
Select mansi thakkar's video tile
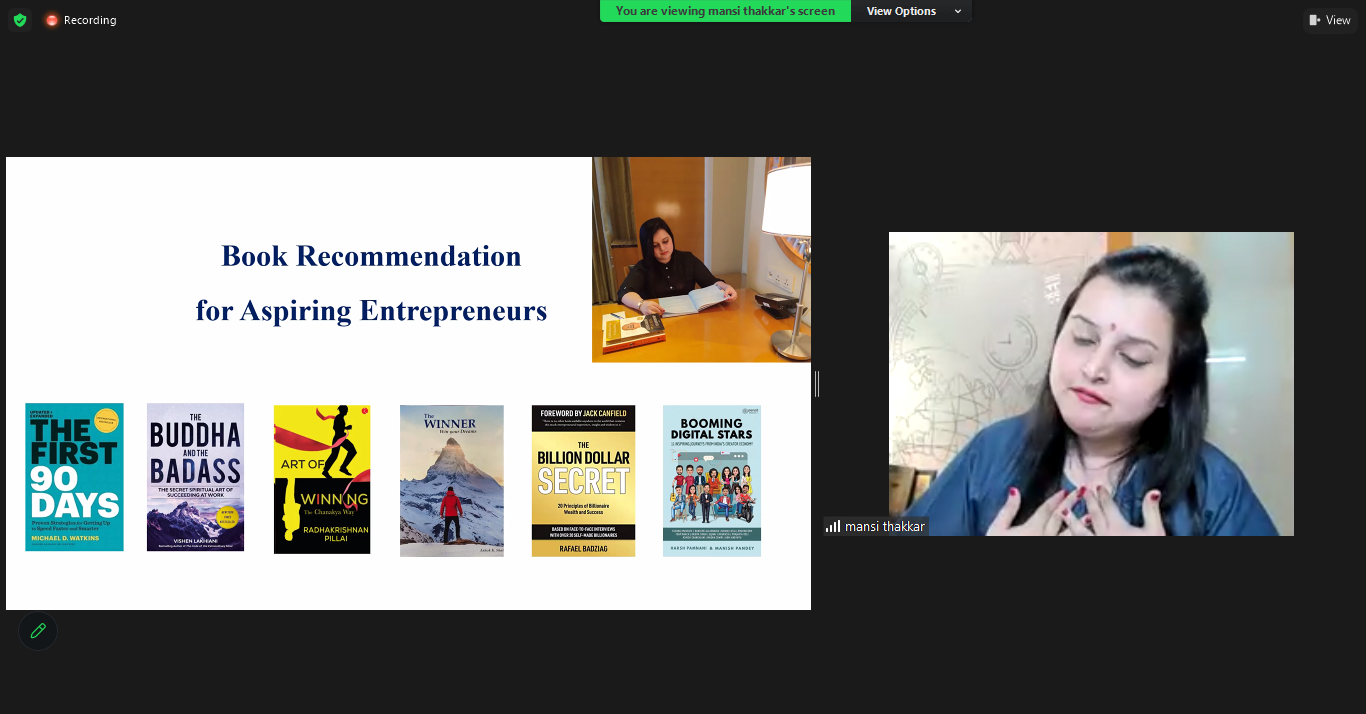pos(1091,384)
